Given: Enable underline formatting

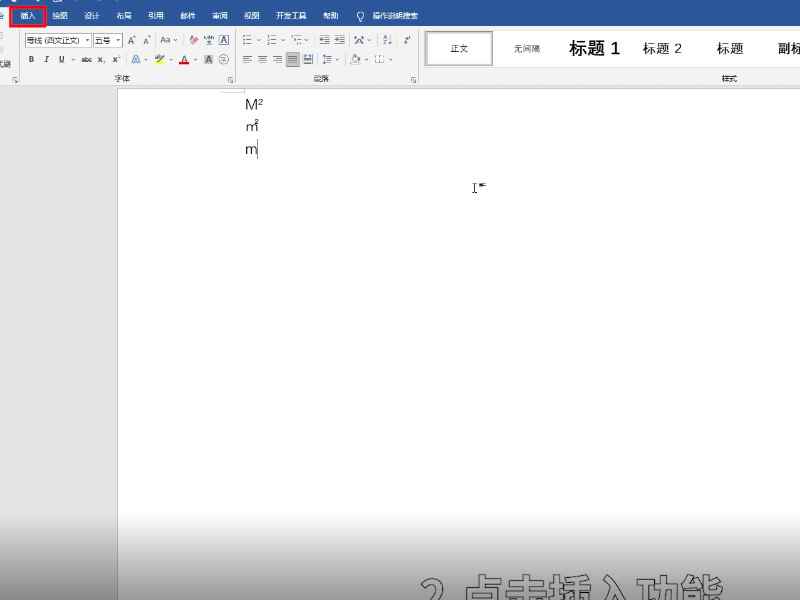Looking at the screenshot, I should [63, 58].
